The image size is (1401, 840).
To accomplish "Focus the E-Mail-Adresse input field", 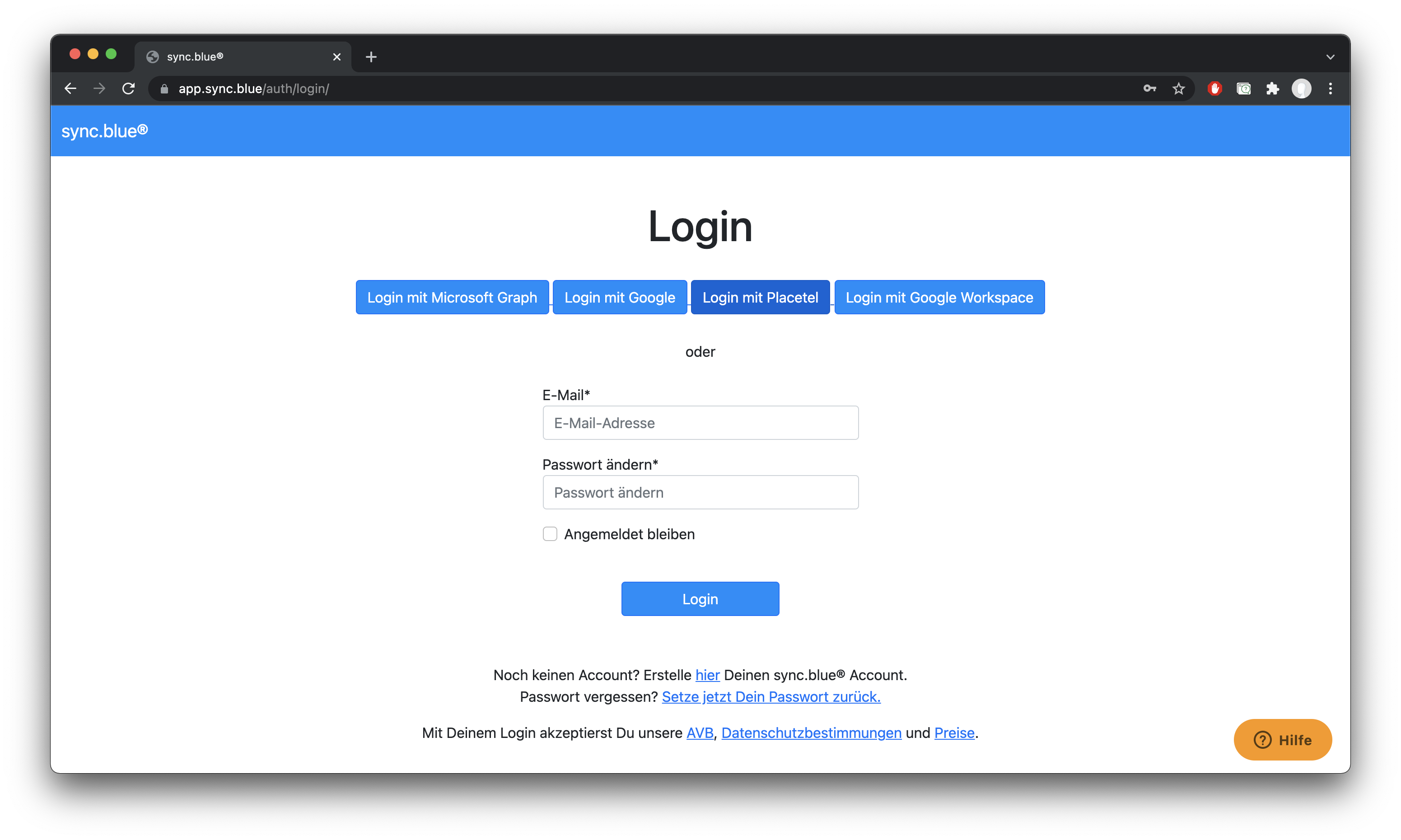I will coord(700,423).
